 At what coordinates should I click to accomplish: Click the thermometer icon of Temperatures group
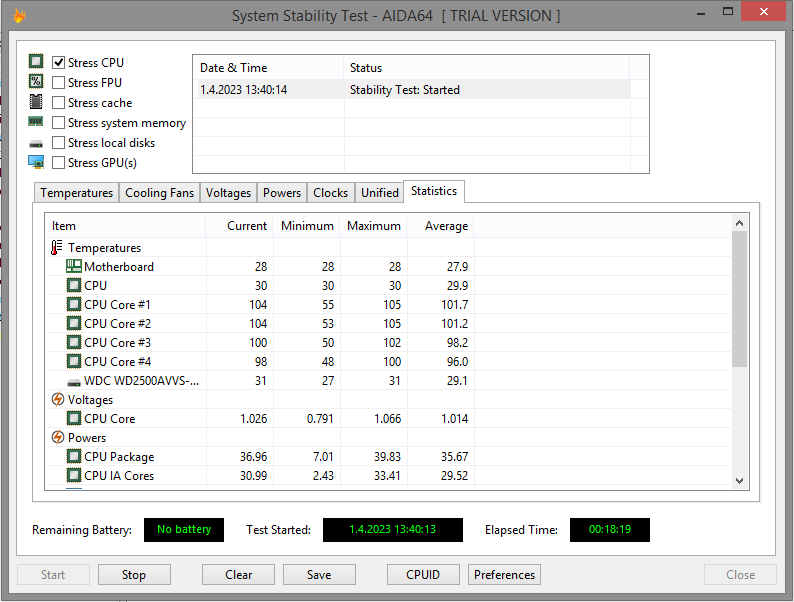[x=57, y=247]
